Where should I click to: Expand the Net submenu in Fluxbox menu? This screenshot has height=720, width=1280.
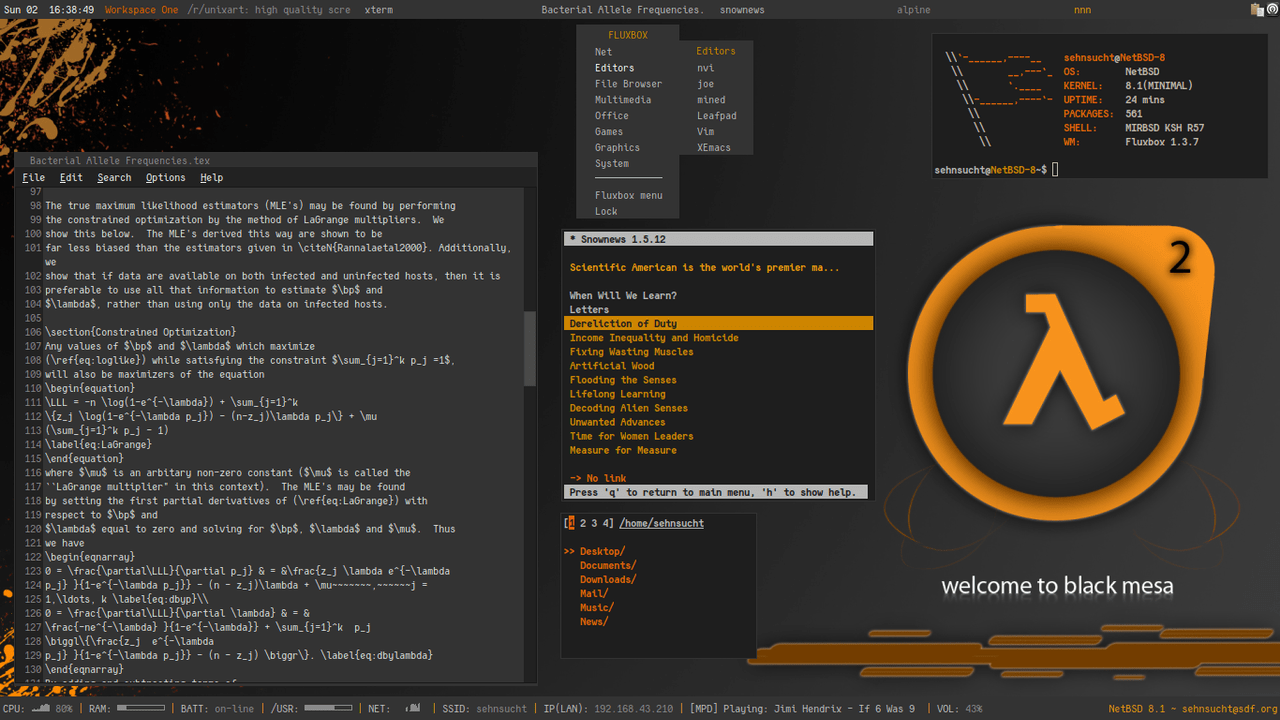point(627,52)
